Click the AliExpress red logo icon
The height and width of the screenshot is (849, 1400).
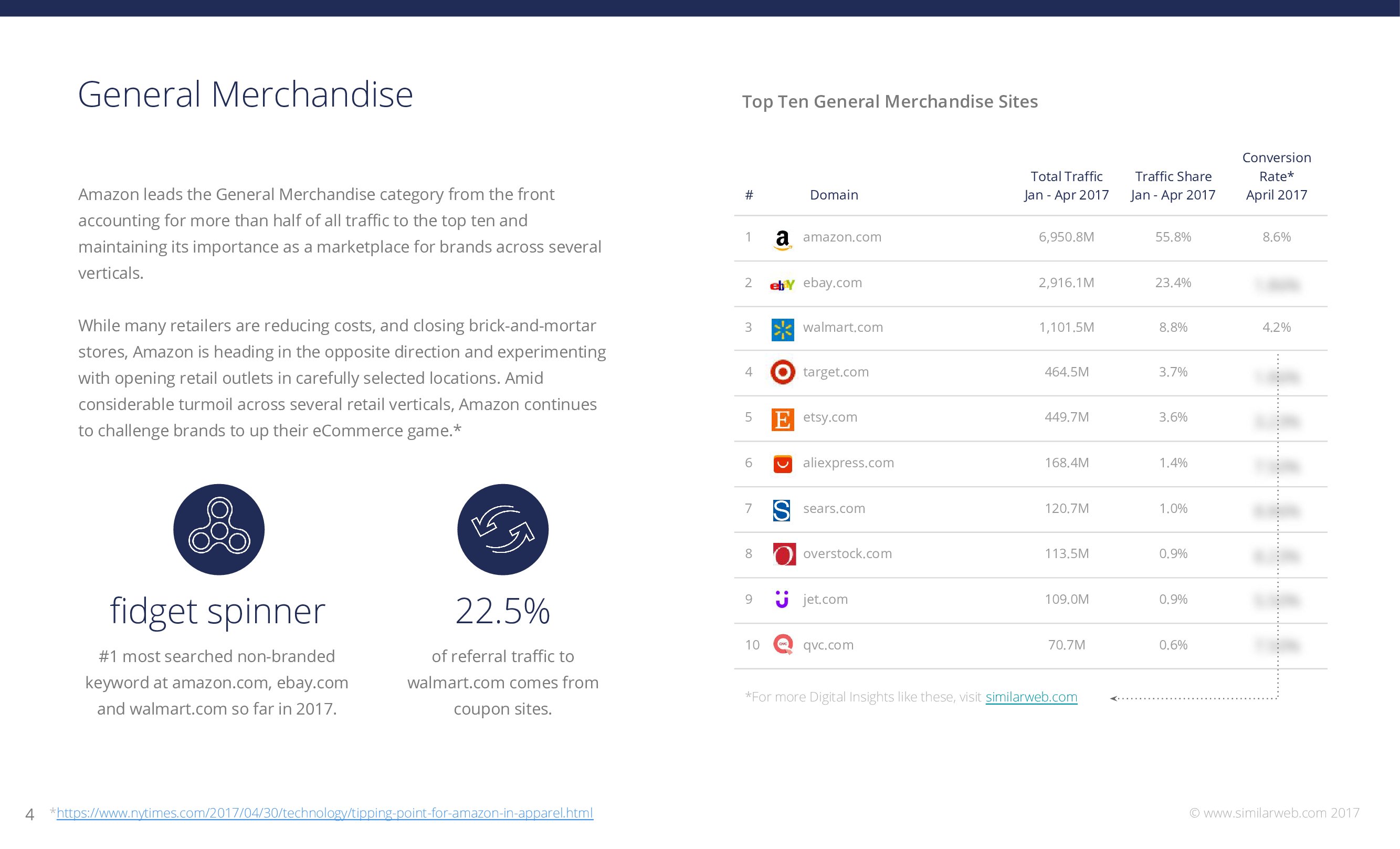[x=782, y=464]
